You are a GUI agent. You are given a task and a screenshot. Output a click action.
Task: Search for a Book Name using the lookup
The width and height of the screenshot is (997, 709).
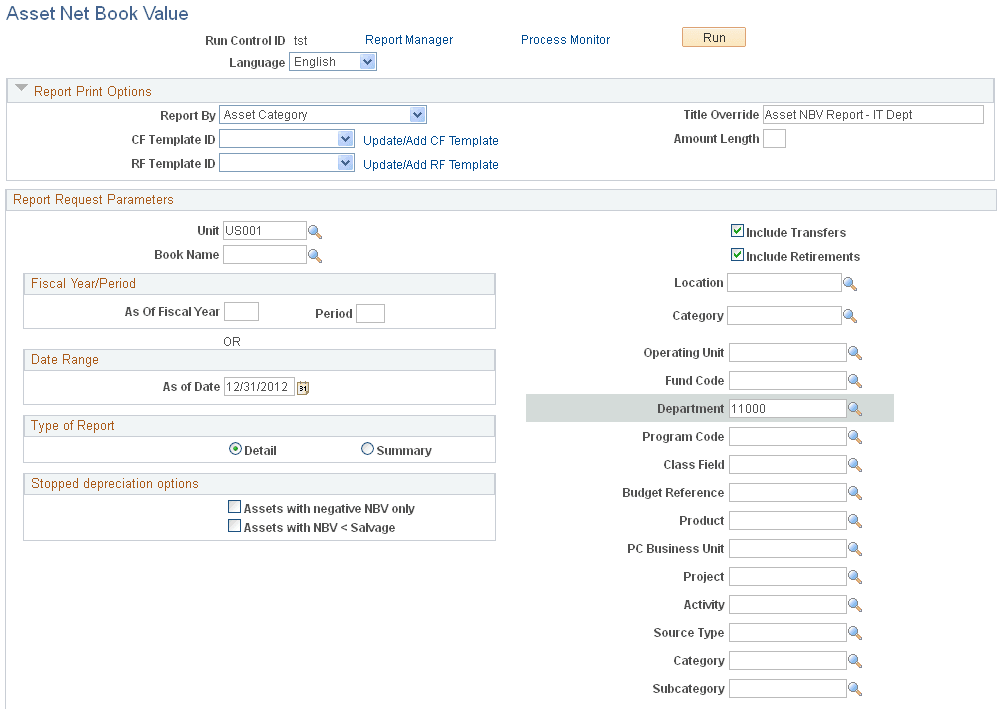tap(315, 254)
